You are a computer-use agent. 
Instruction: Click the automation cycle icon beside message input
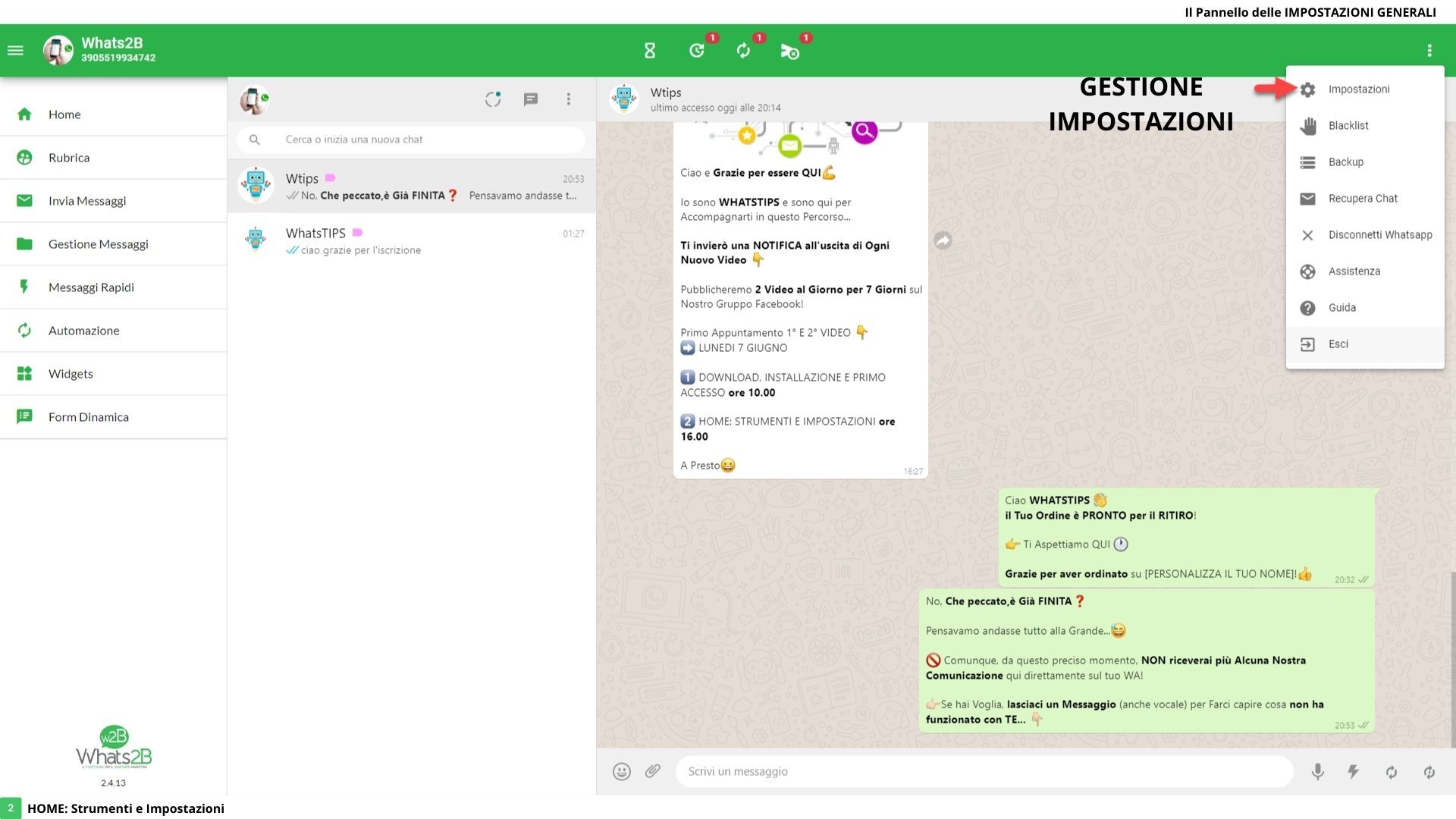[1392, 772]
